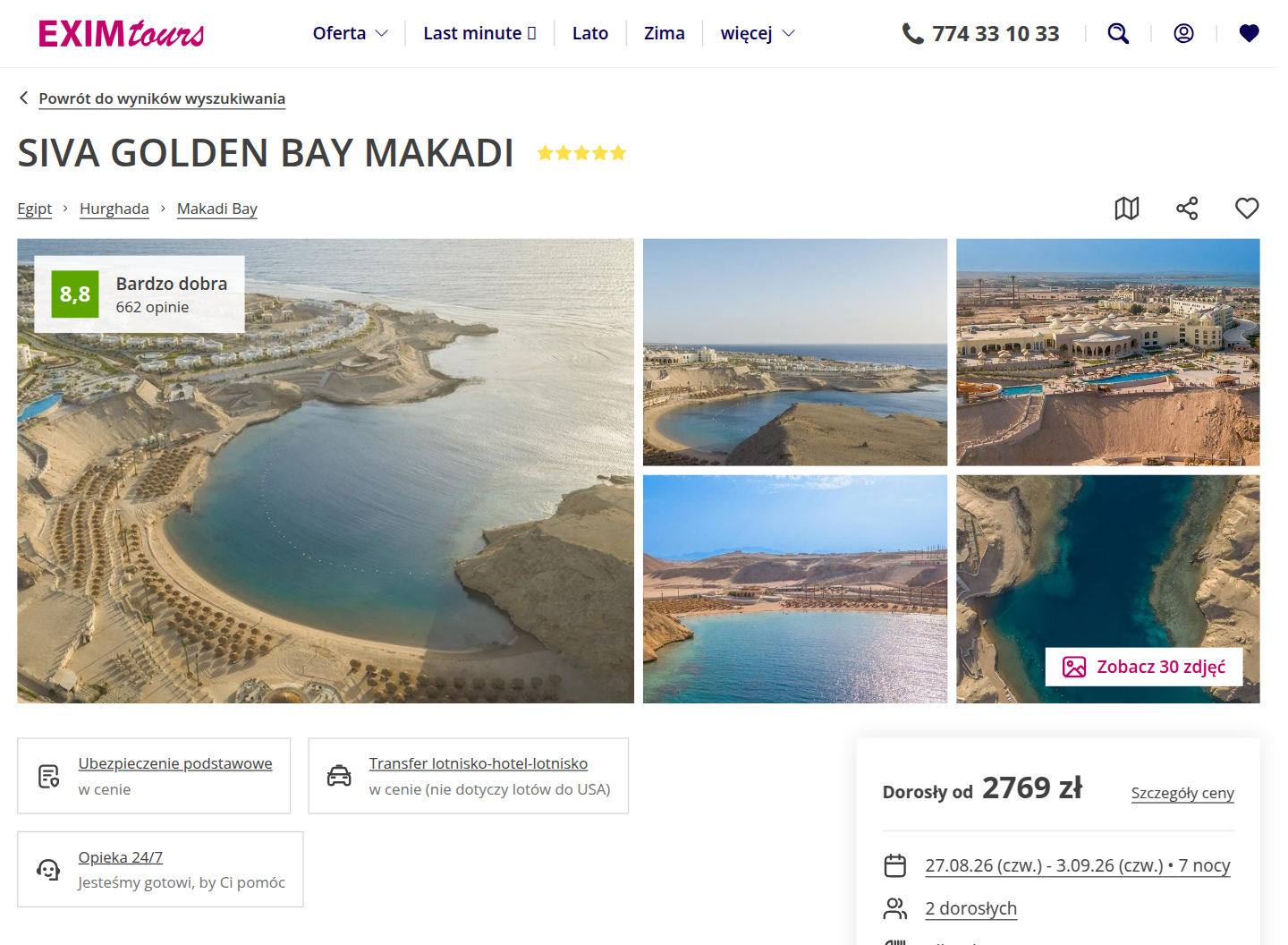This screenshot has width=1288, height=945.
Task: Open Opieka 24/7 link
Action: pos(121,857)
